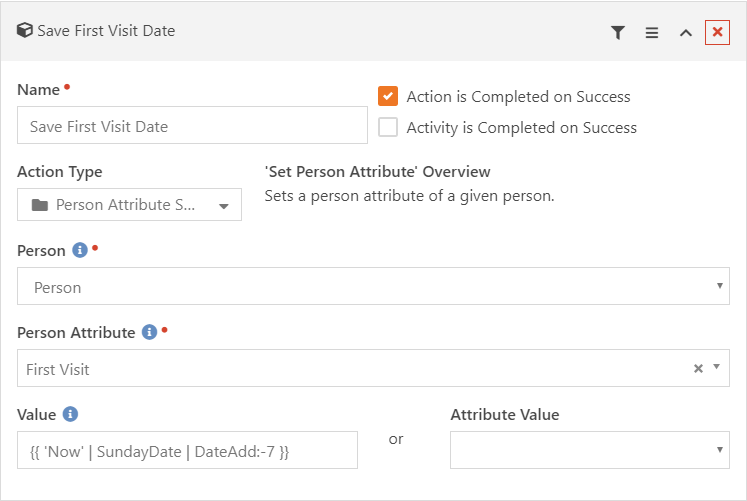Clear the First Visit selection

[698, 368]
